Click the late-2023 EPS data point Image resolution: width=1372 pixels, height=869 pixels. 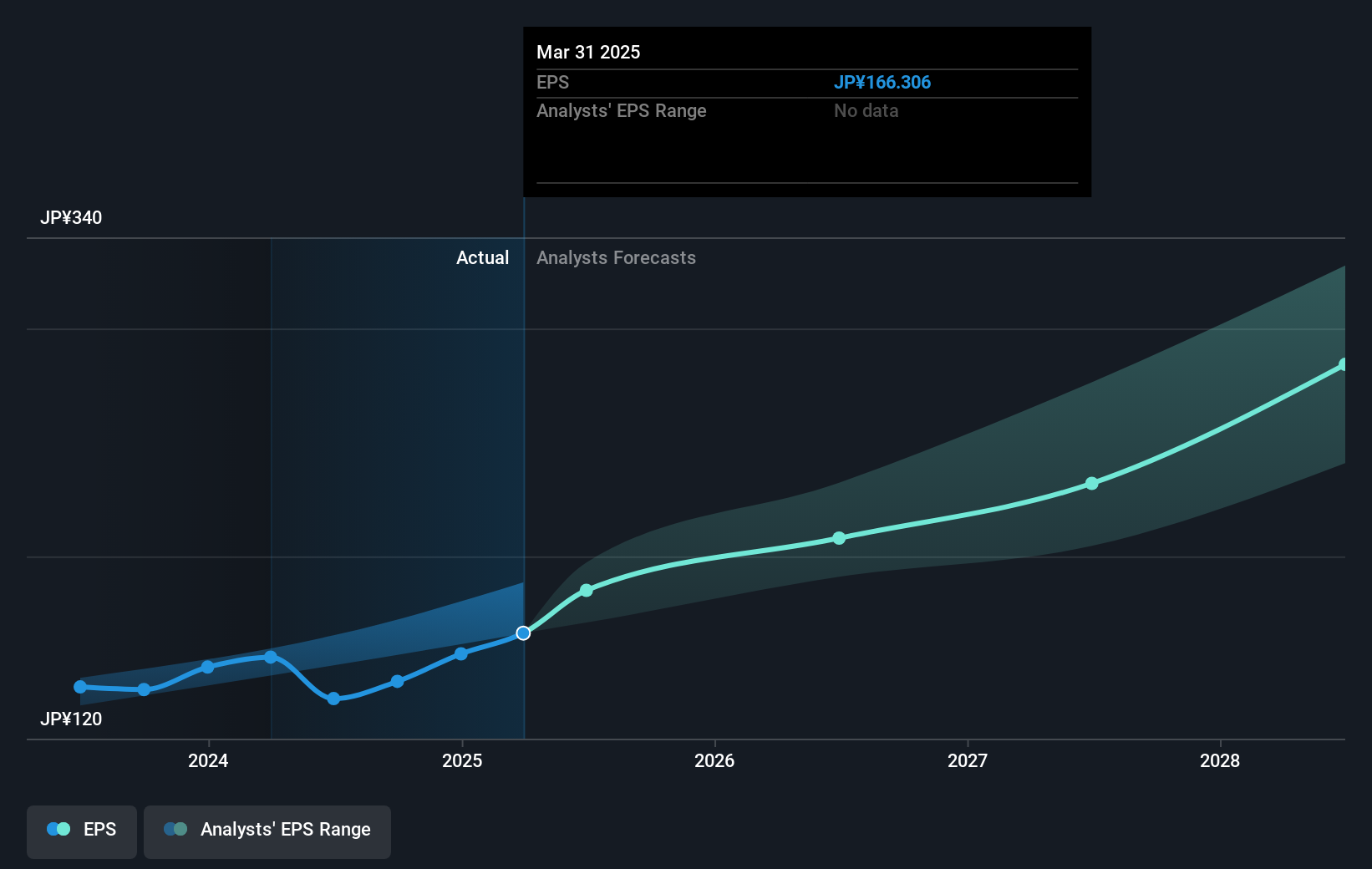coord(144,689)
